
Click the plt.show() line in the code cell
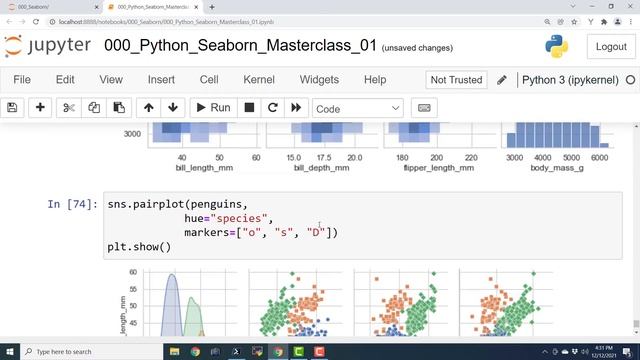(139, 247)
